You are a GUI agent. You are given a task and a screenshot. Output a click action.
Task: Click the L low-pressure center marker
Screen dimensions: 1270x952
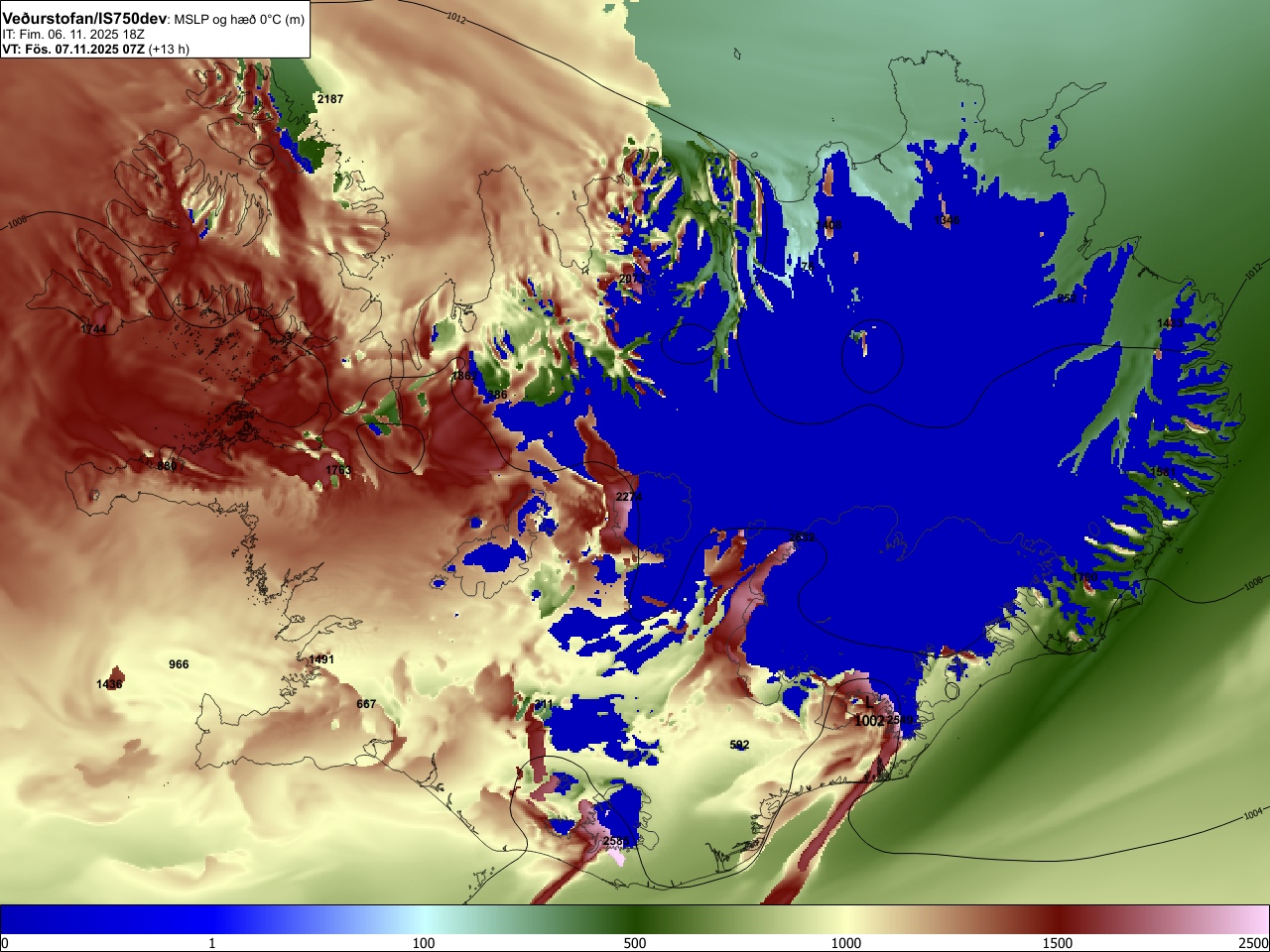click(869, 702)
